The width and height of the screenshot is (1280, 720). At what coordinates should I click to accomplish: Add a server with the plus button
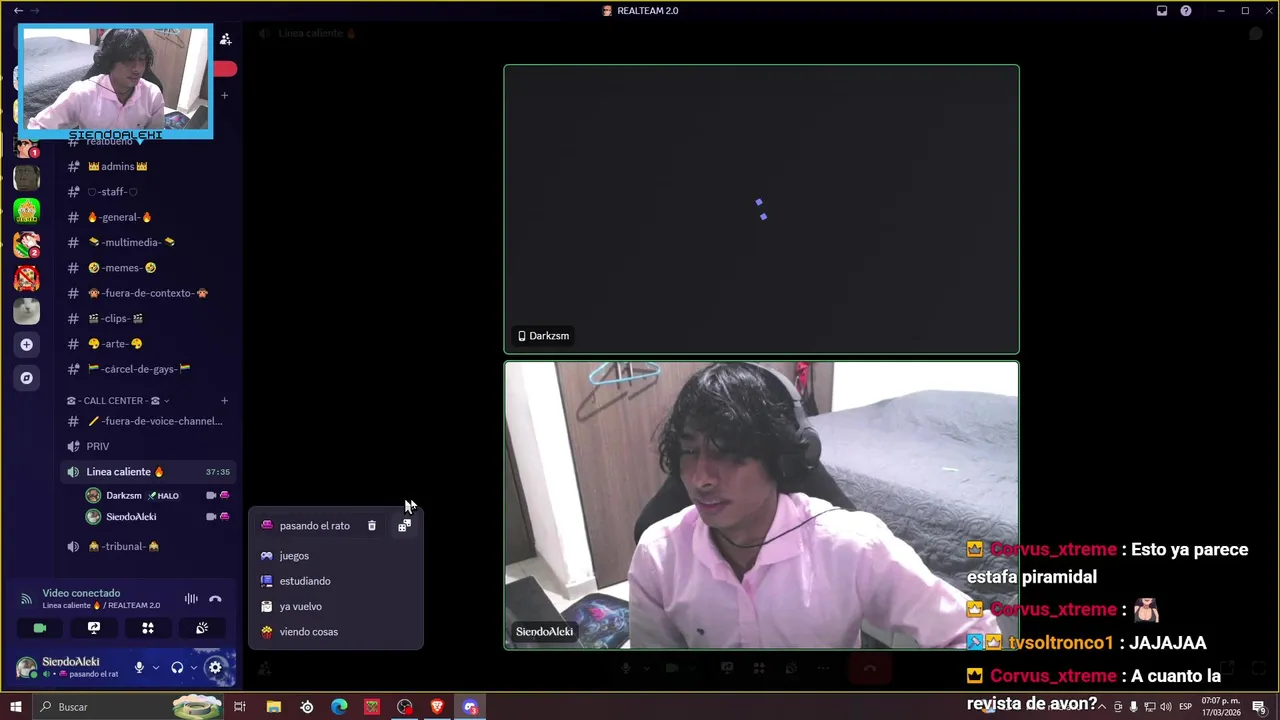[27, 344]
